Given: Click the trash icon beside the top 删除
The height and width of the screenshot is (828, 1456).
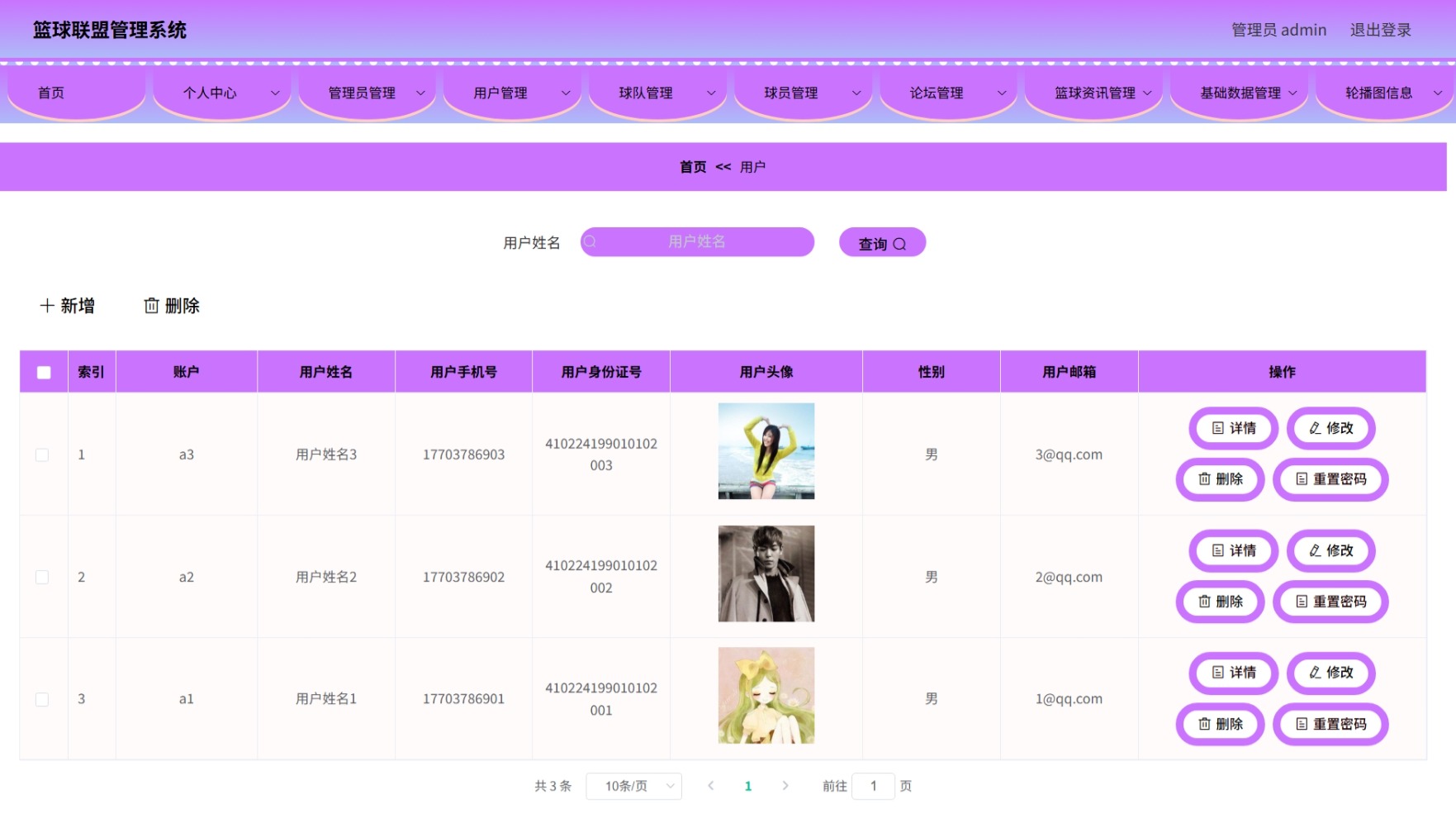Looking at the screenshot, I should (x=151, y=306).
